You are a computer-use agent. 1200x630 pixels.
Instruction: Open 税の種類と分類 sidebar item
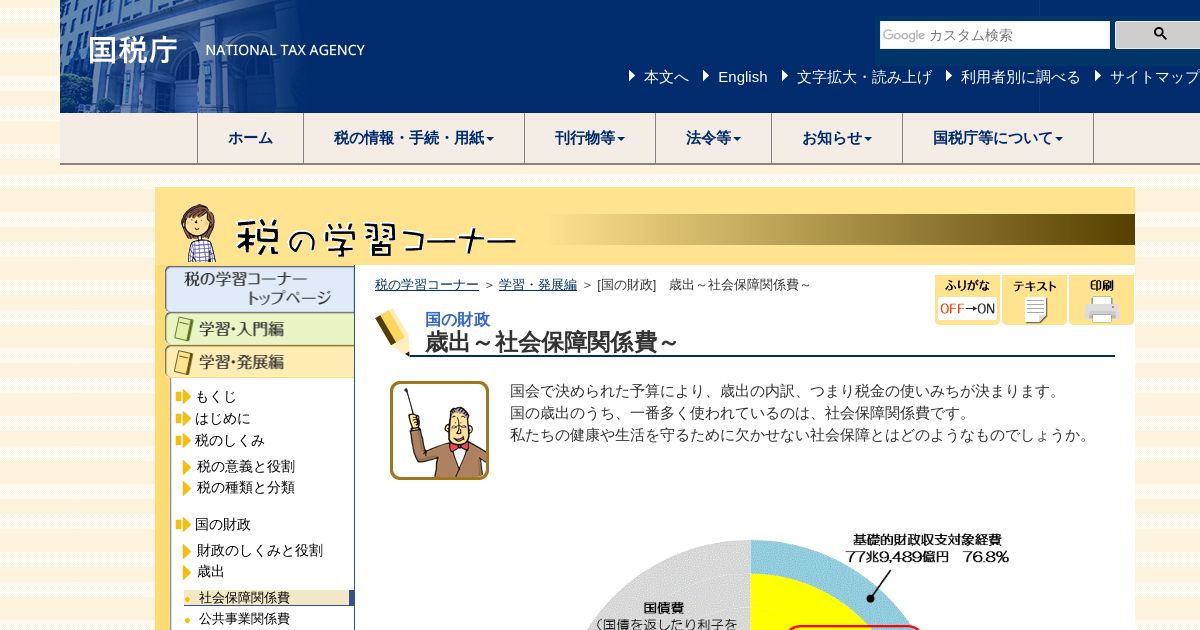tap(245, 488)
